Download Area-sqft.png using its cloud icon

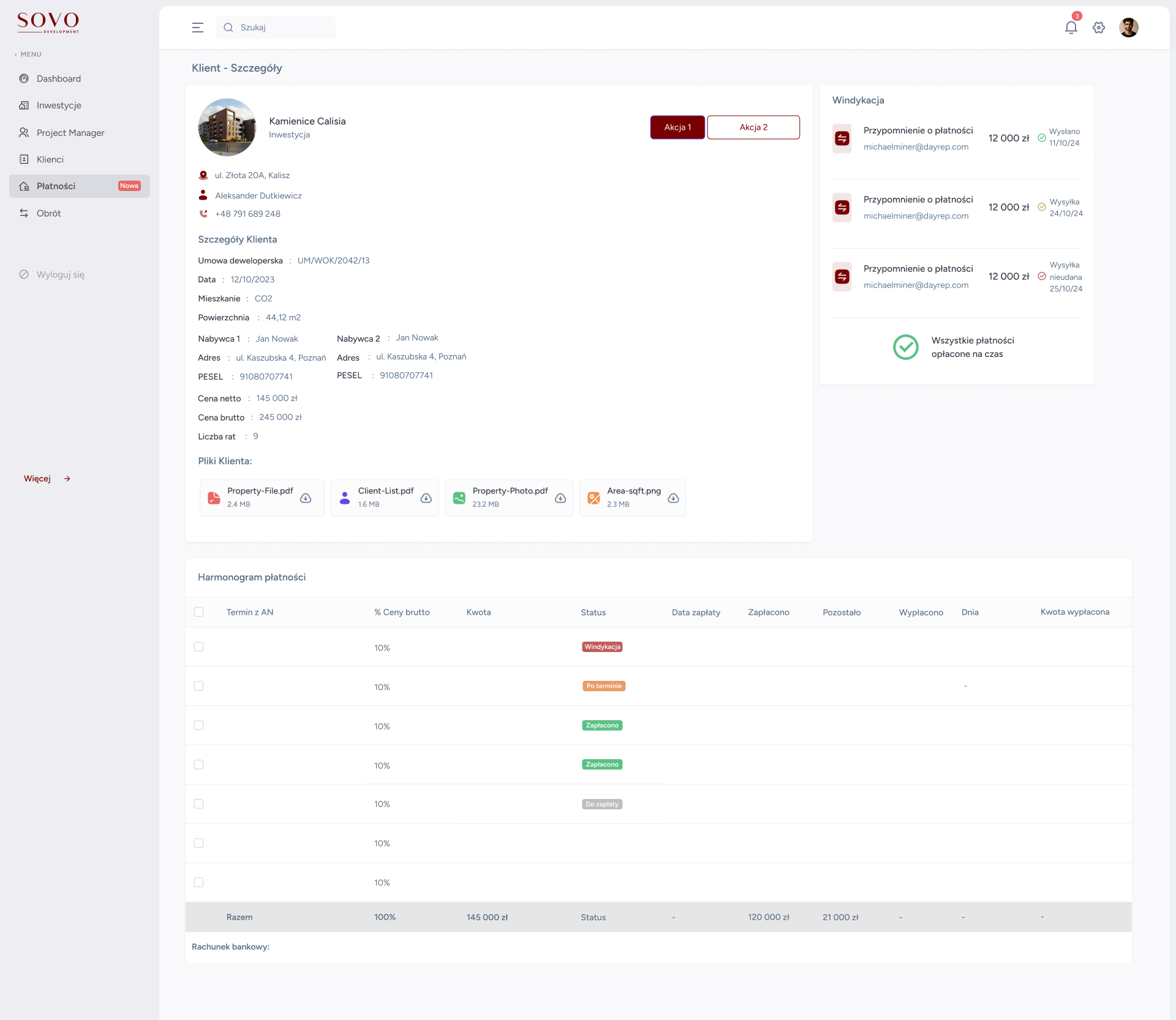click(673, 498)
